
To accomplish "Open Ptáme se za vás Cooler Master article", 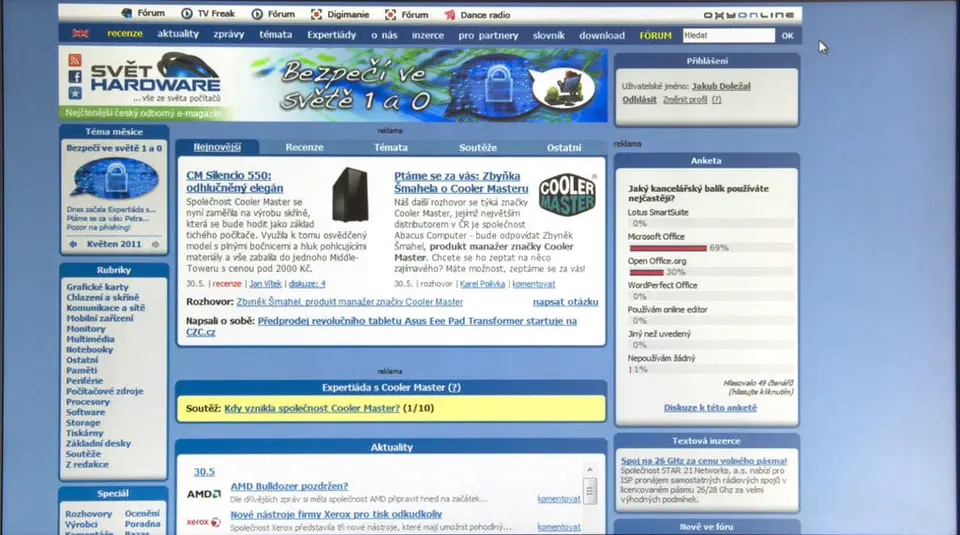I will (461, 182).
